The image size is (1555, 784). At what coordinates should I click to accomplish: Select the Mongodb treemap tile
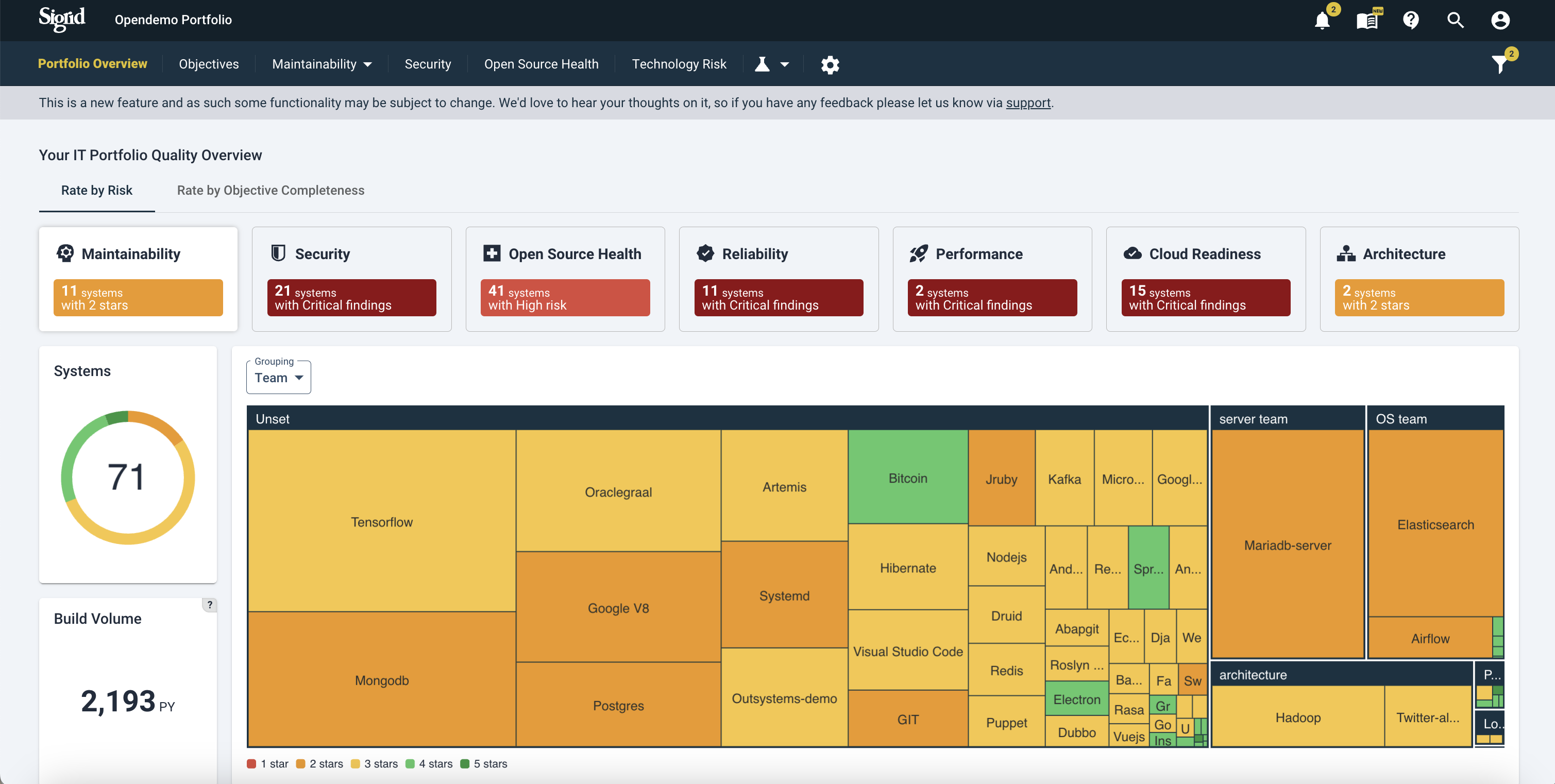(381, 679)
